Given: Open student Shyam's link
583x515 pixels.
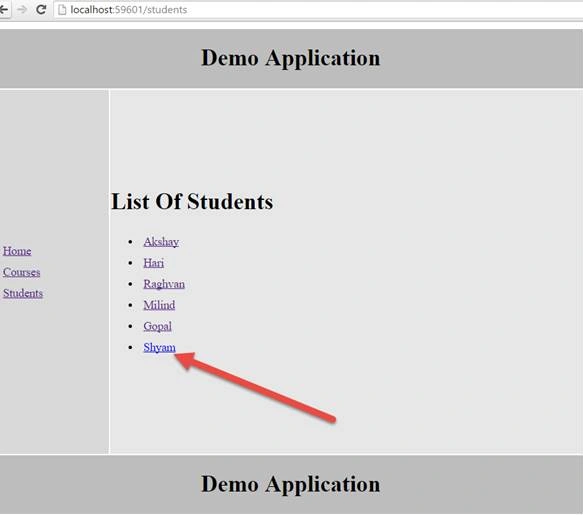Looking at the screenshot, I should pos(160,348).
